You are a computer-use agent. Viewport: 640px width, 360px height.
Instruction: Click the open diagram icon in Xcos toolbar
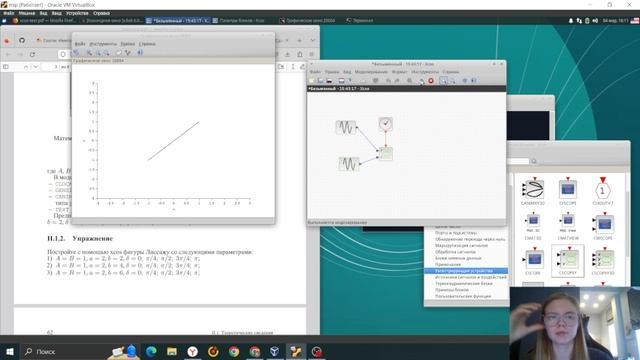tap(321, 81)
